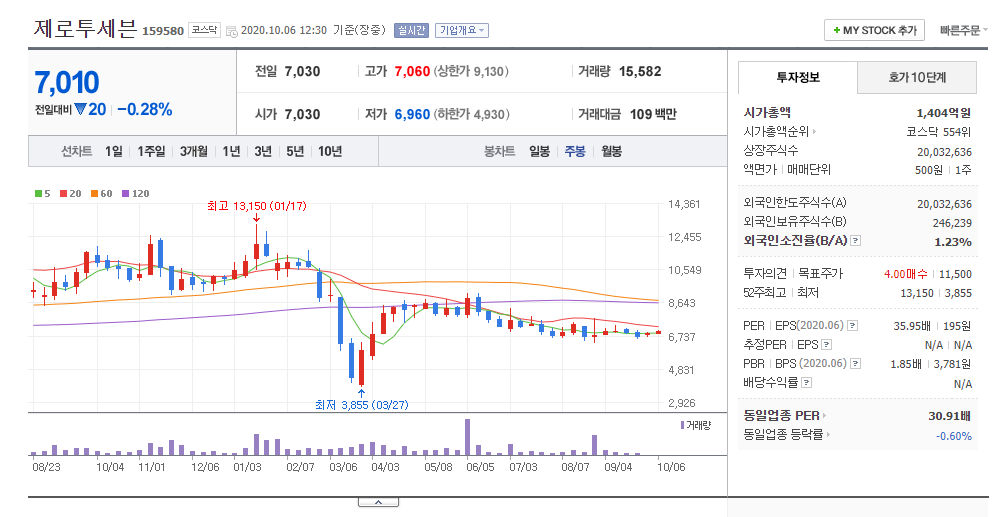Click the 코스닥 market badge
Screen dimensions: 1008x517
coord(204,30)
